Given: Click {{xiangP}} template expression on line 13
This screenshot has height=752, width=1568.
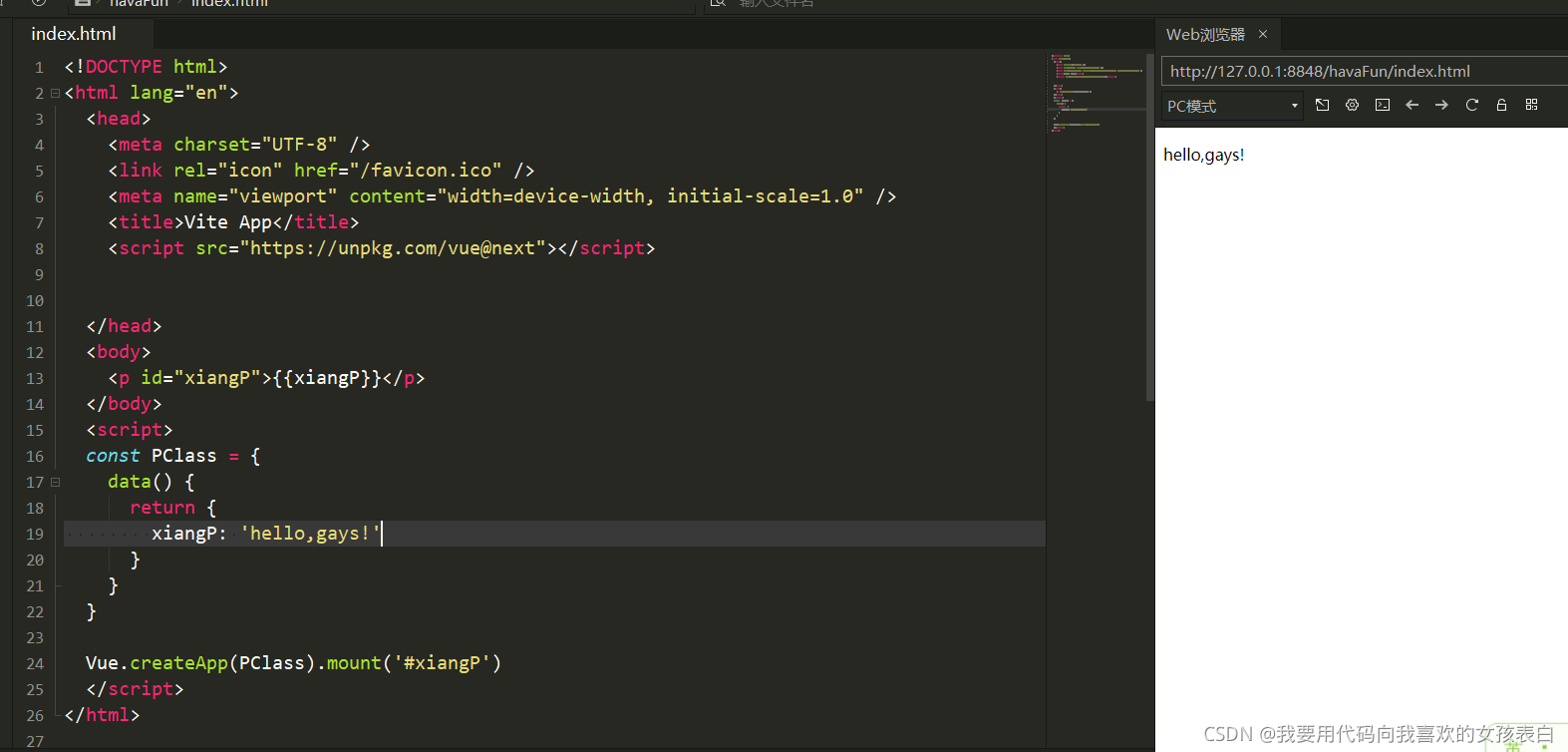Looking at the screenshot, I should [x=327, y=378].
